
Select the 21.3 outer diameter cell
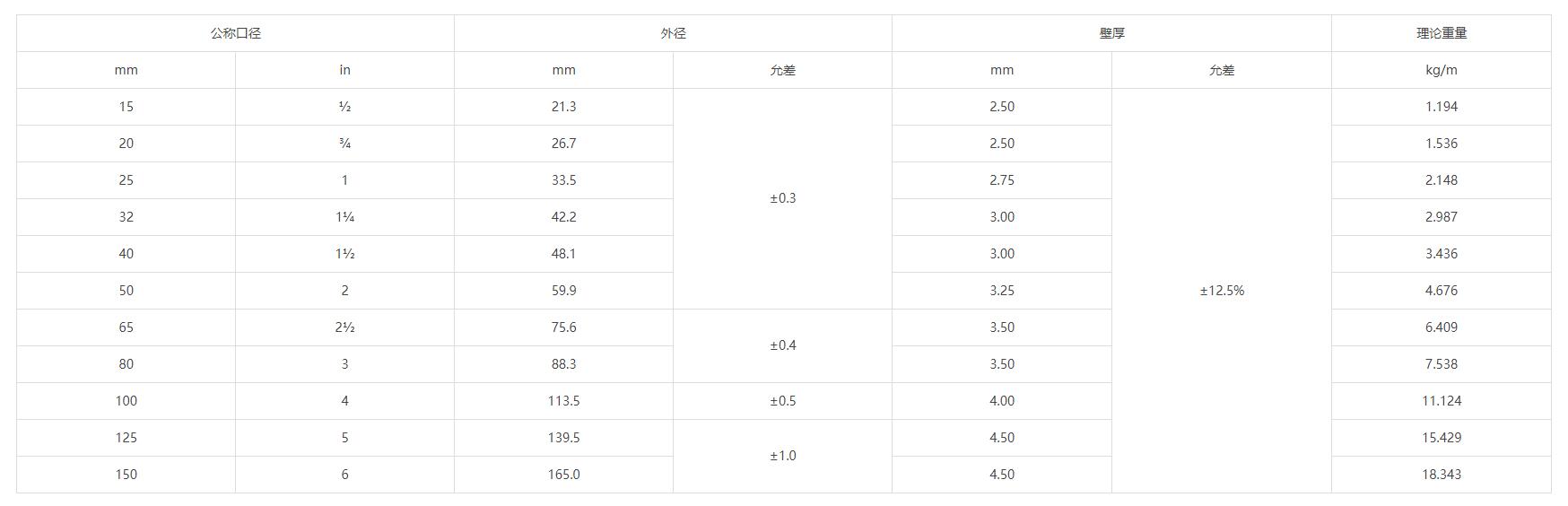(563, 107)
